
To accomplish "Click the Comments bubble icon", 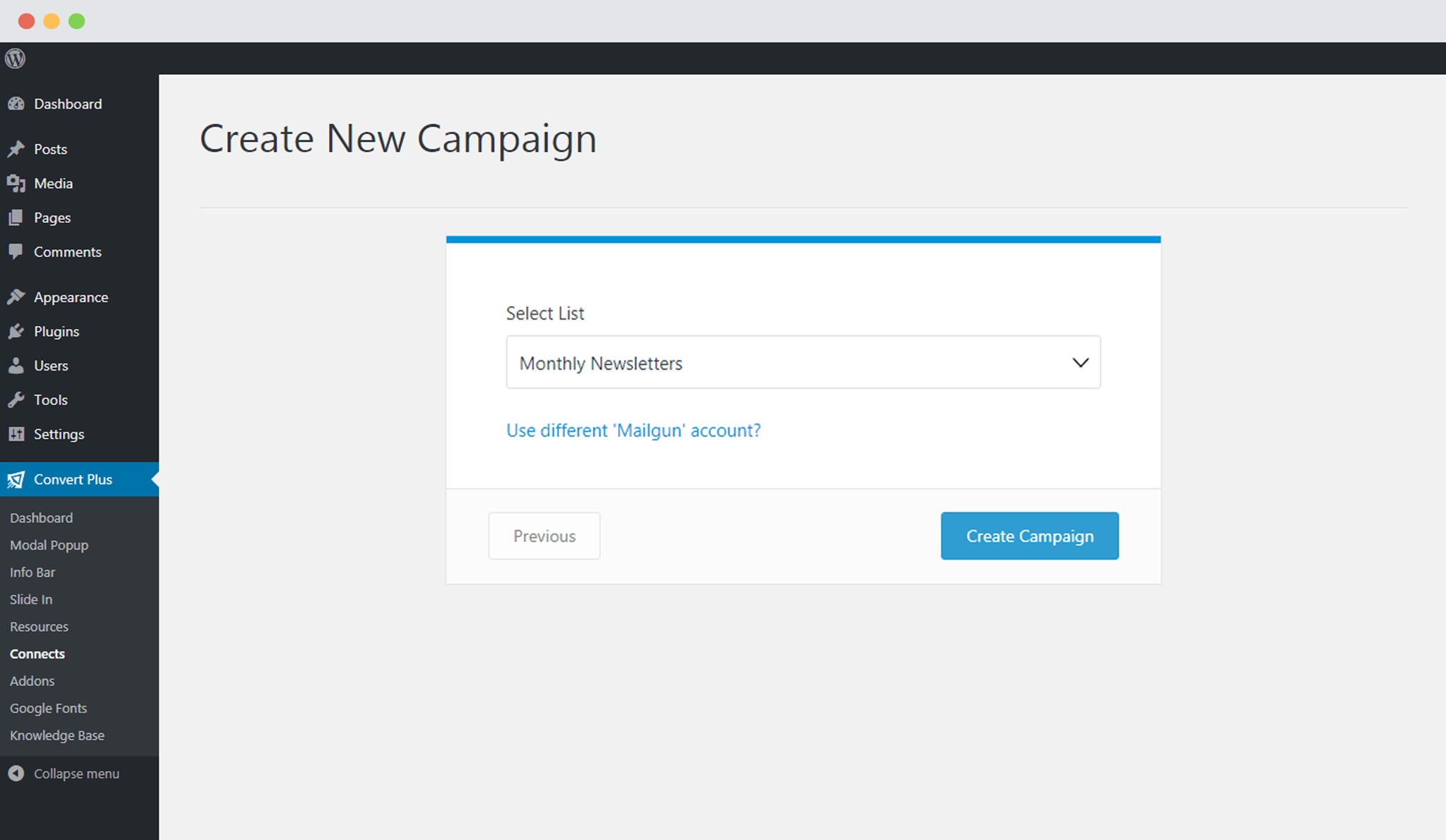I will [x=16, y=252].
